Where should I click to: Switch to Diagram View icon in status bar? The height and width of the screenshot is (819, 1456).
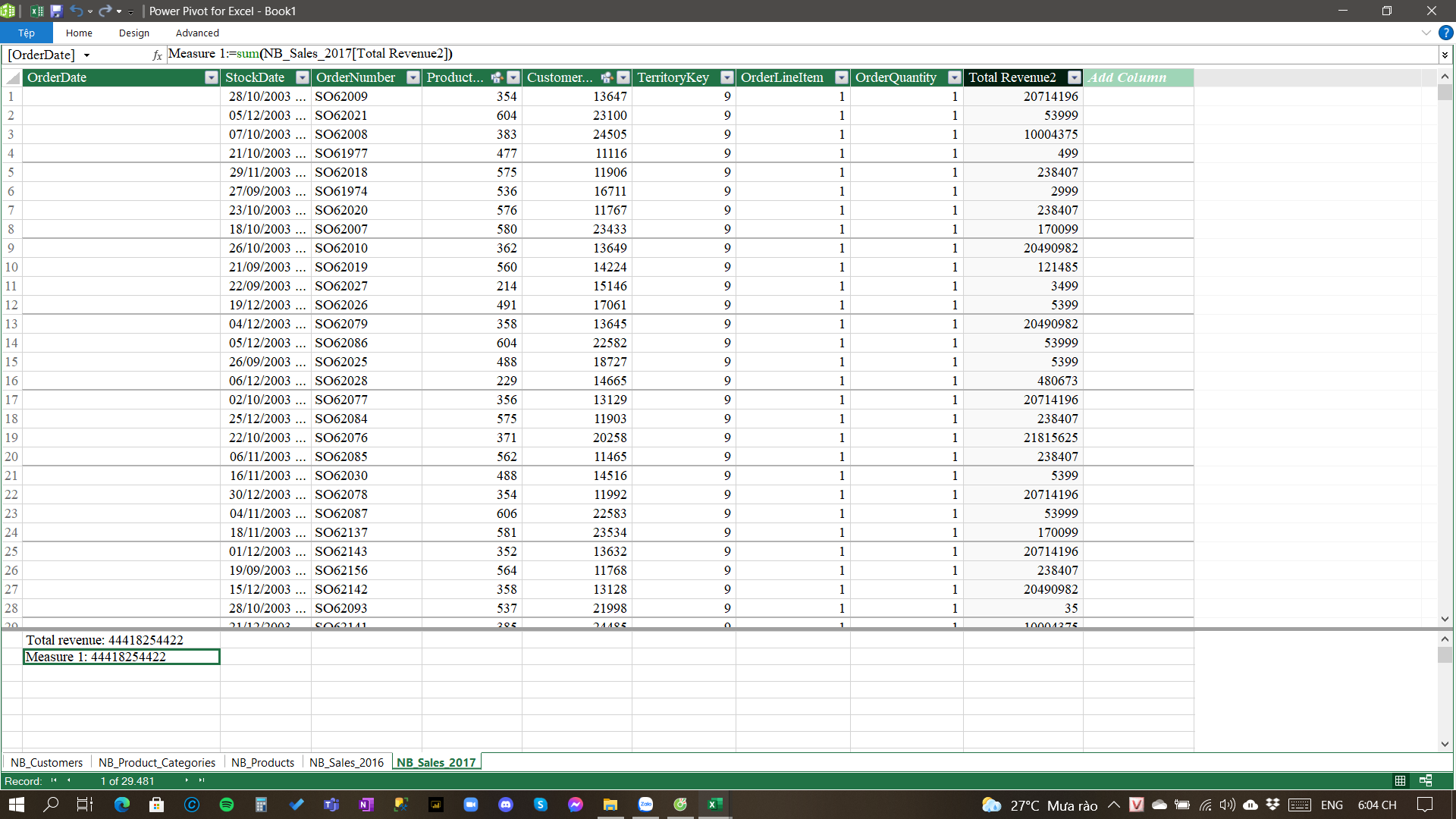click(1426, 780)
